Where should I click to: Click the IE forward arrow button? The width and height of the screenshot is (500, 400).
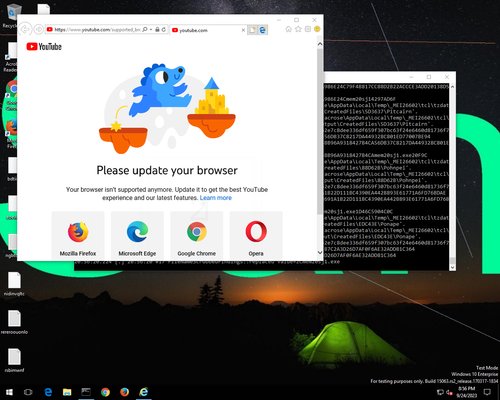pyautogui.click(x=39, y=30)
